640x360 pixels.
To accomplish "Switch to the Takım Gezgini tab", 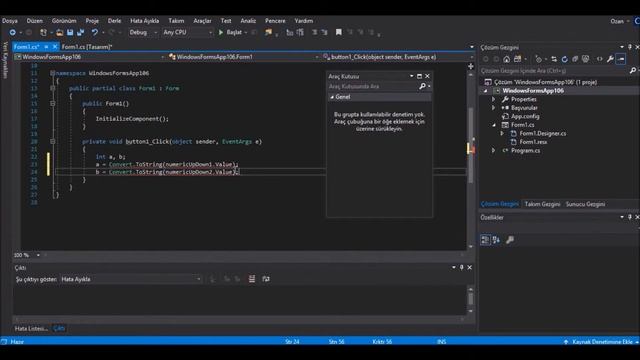I will coord(542,204).
